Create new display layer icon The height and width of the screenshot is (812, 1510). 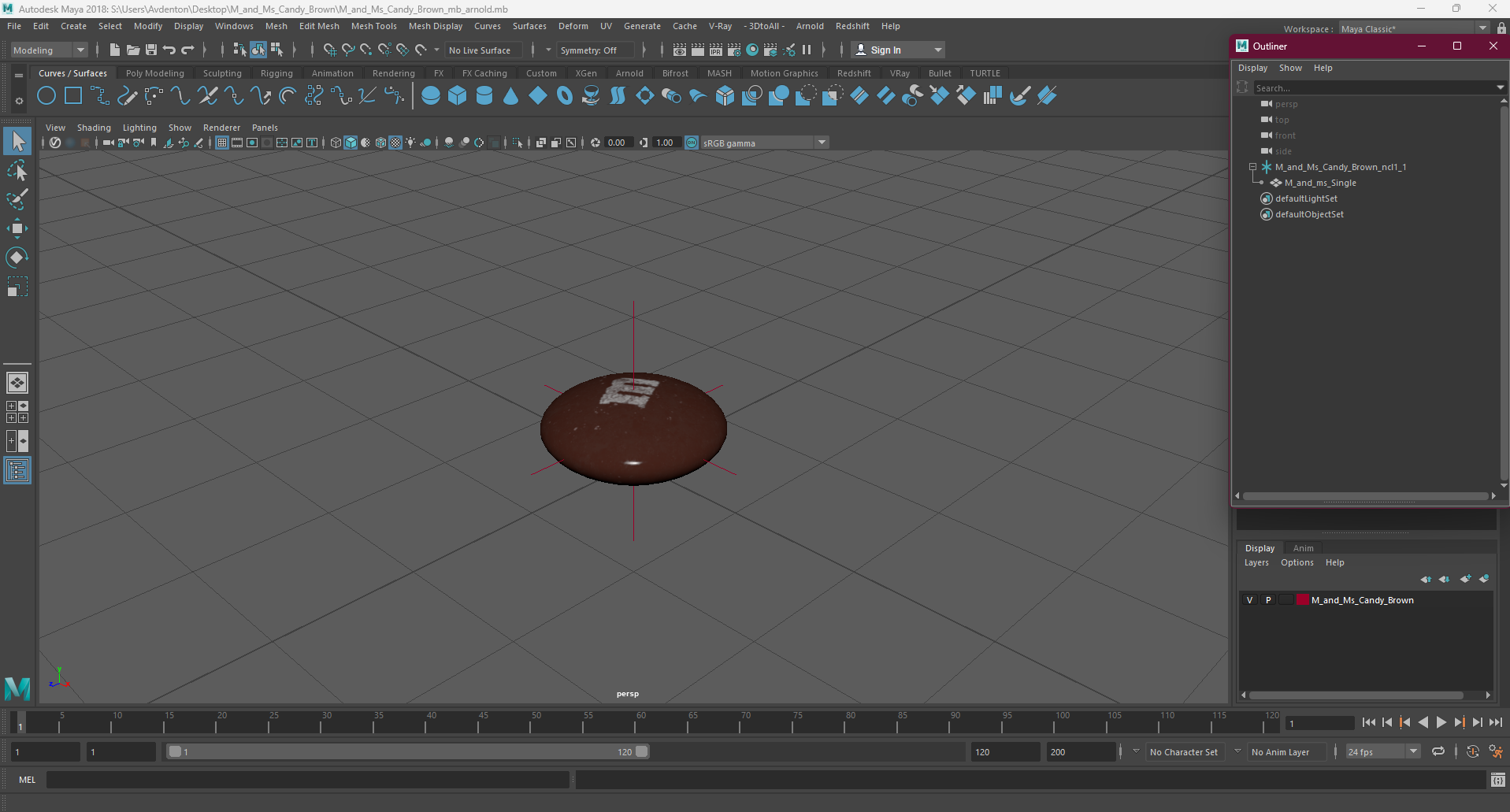1465,579
